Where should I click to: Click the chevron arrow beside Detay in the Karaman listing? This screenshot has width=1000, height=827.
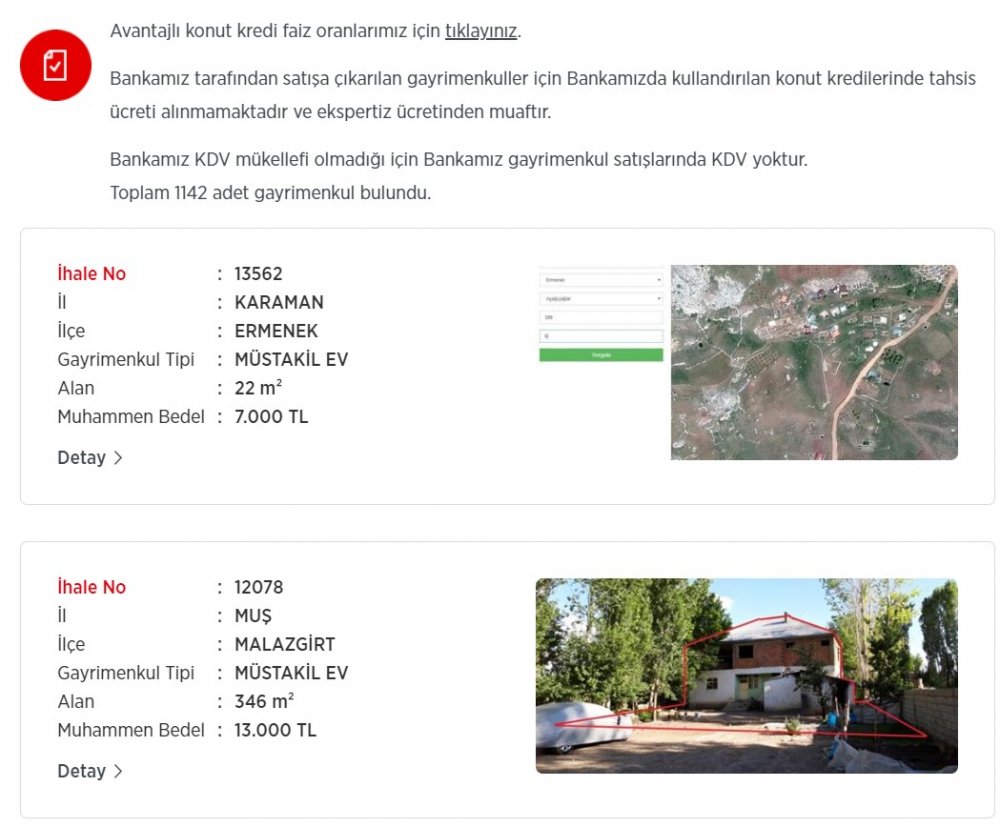118,458
